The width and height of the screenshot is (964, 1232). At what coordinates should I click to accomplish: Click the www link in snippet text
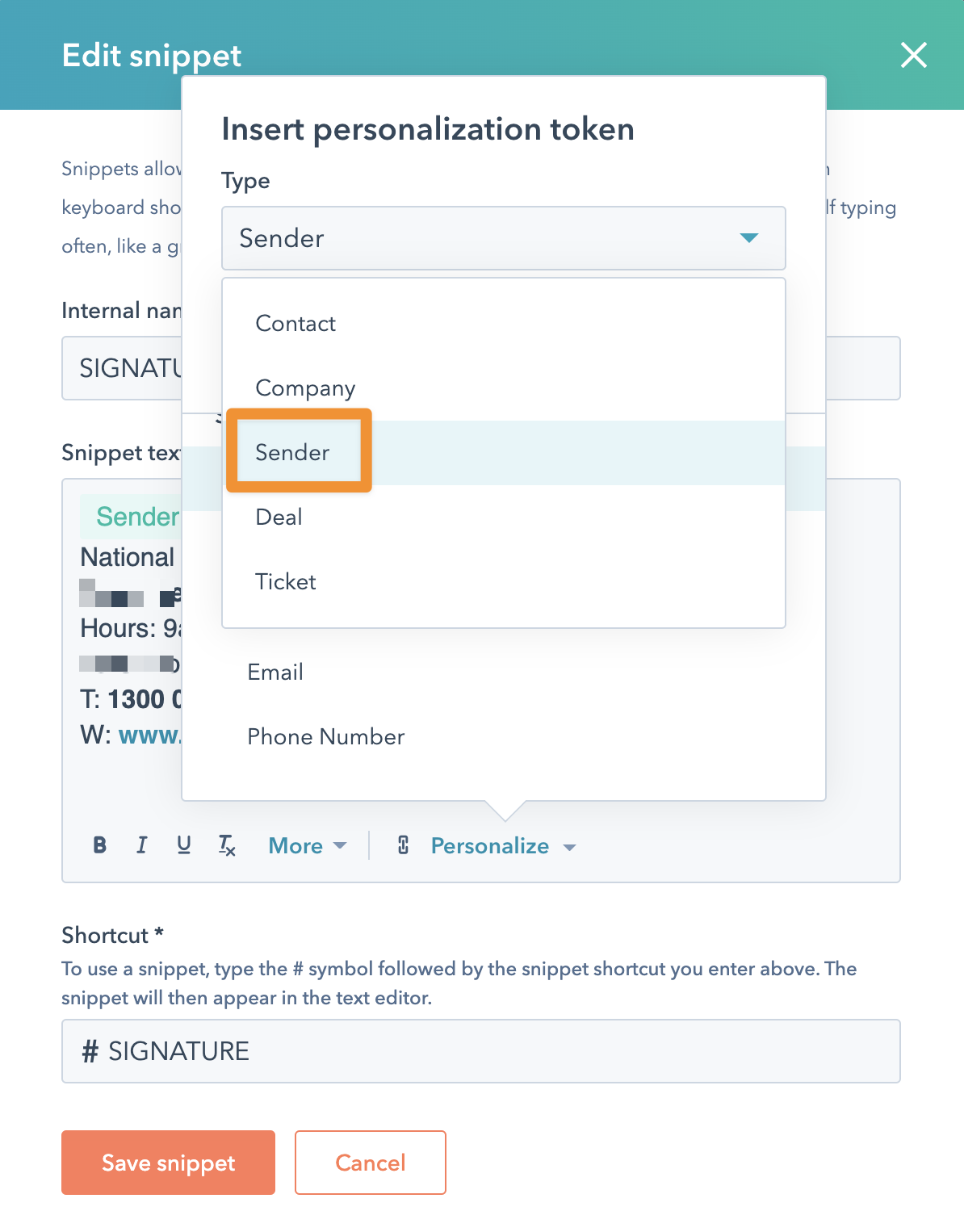click(149, 735)
